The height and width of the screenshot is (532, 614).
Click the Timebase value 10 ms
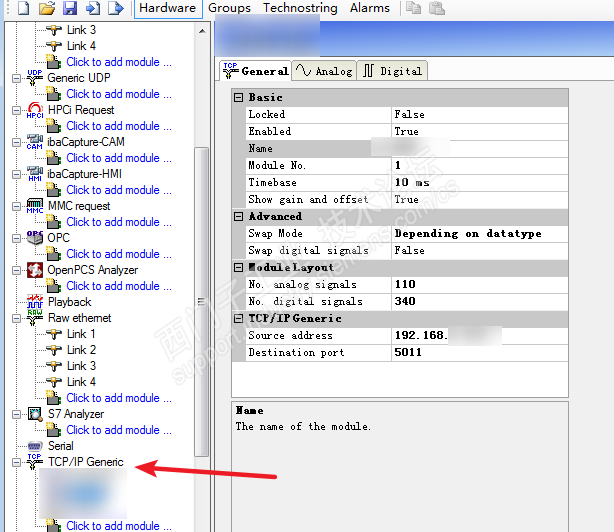point(480,182)
